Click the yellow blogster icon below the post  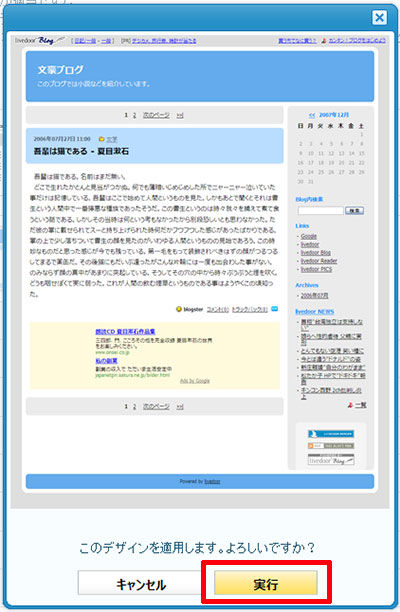coord(179,309)
